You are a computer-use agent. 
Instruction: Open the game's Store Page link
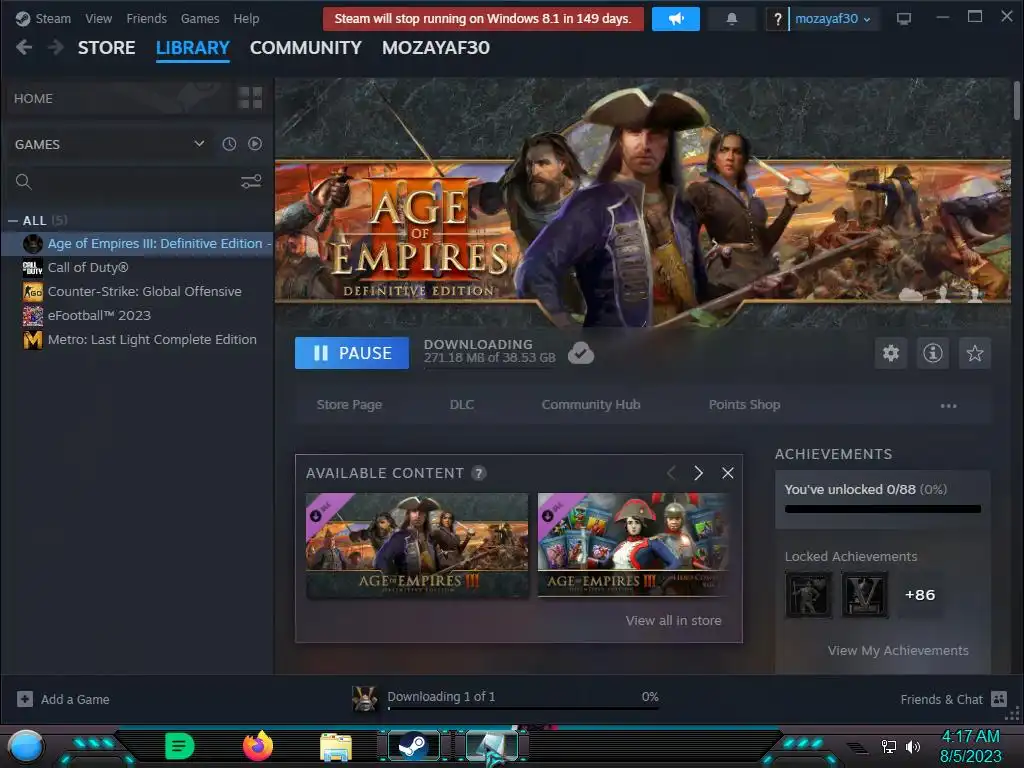point(349,405)
